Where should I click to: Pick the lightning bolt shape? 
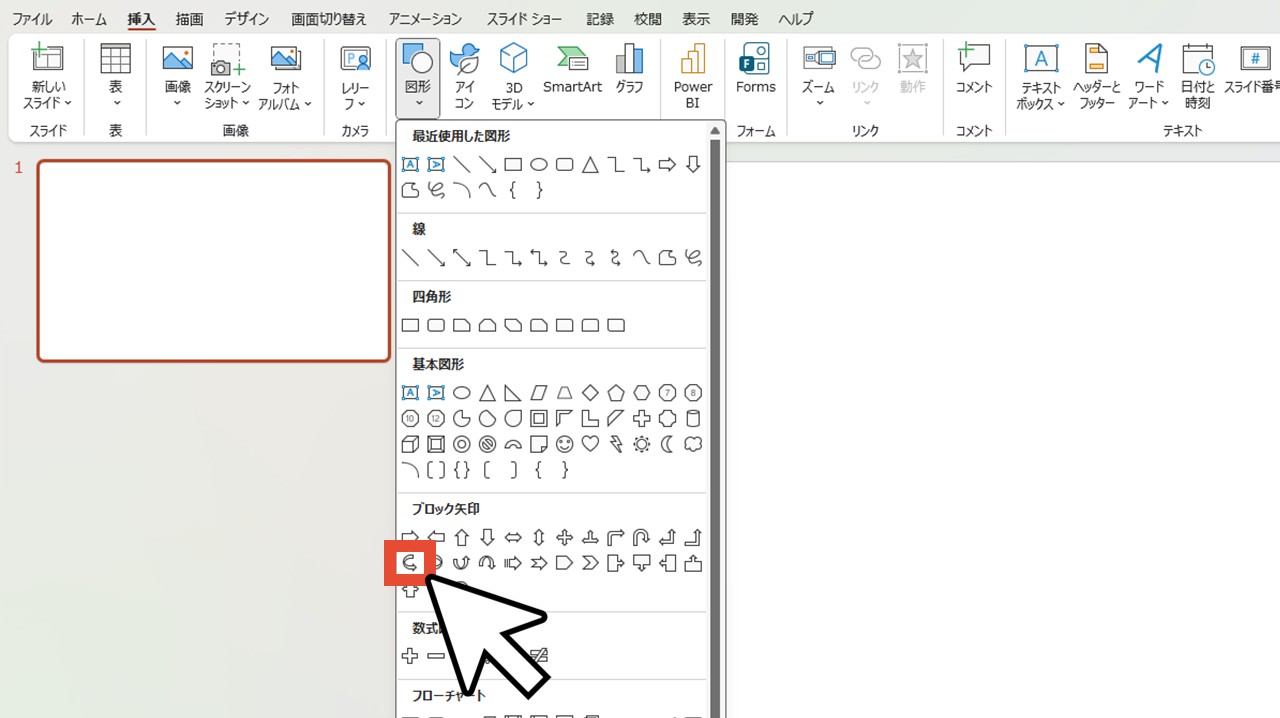click(x=616, y=444)
